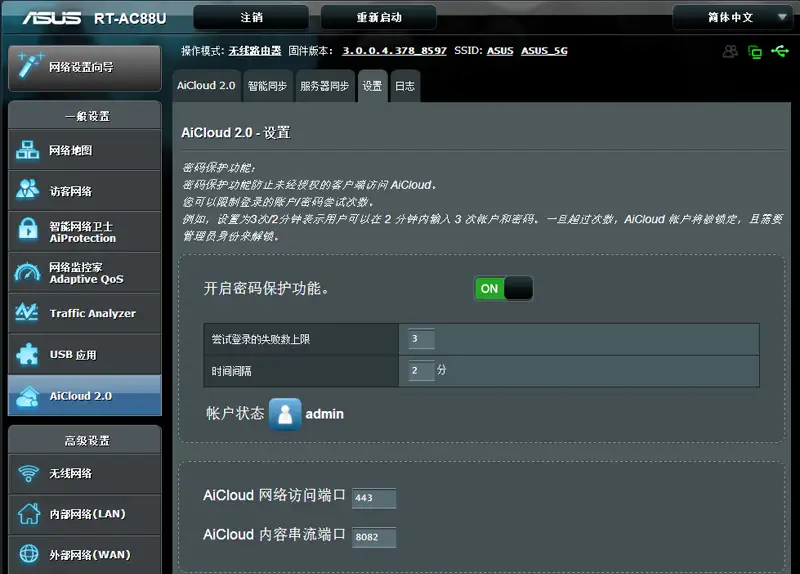Click the 外部网络(WAN) globe icon
Viewport: 800px width, 574px height.
point(29,554)
